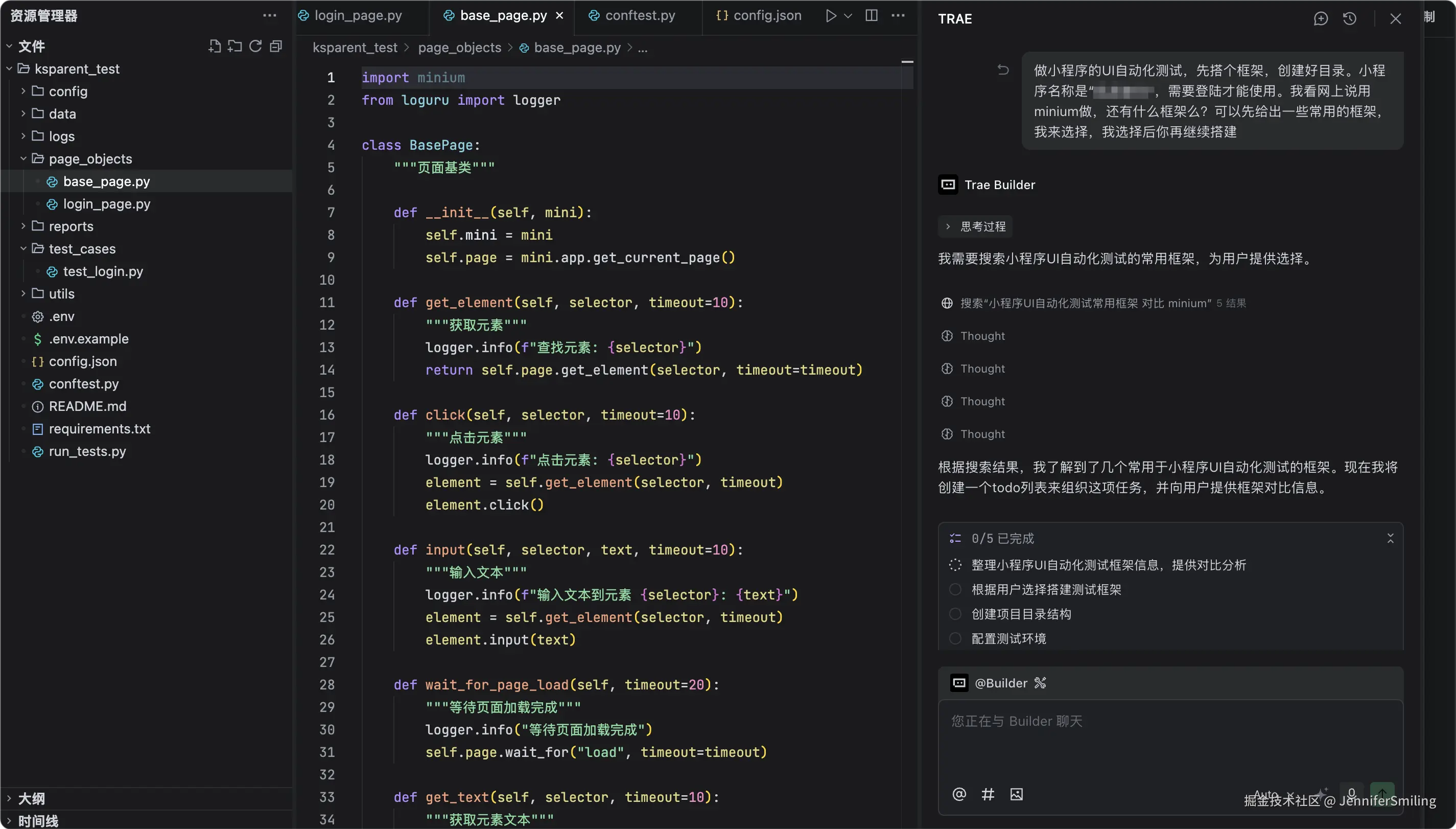Open the chat history in TRAE panel

click(x=1350, y=19)
